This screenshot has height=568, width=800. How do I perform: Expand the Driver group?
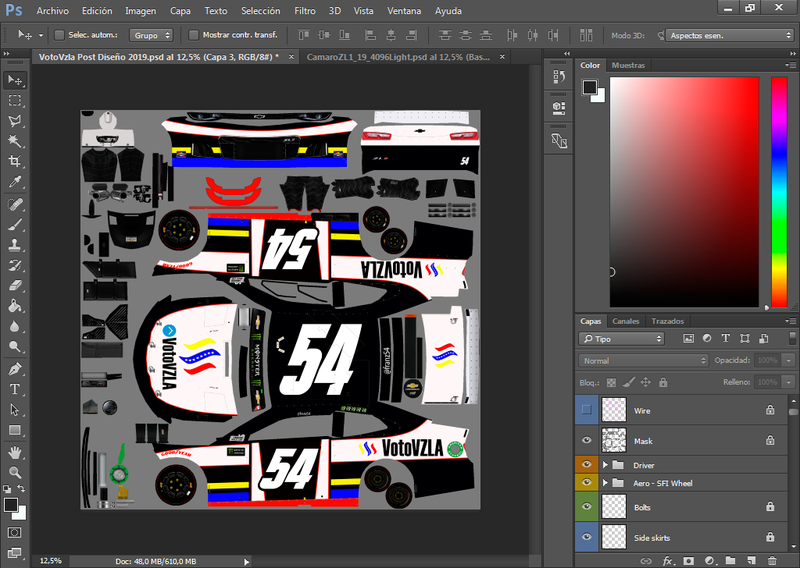point(605,465)
